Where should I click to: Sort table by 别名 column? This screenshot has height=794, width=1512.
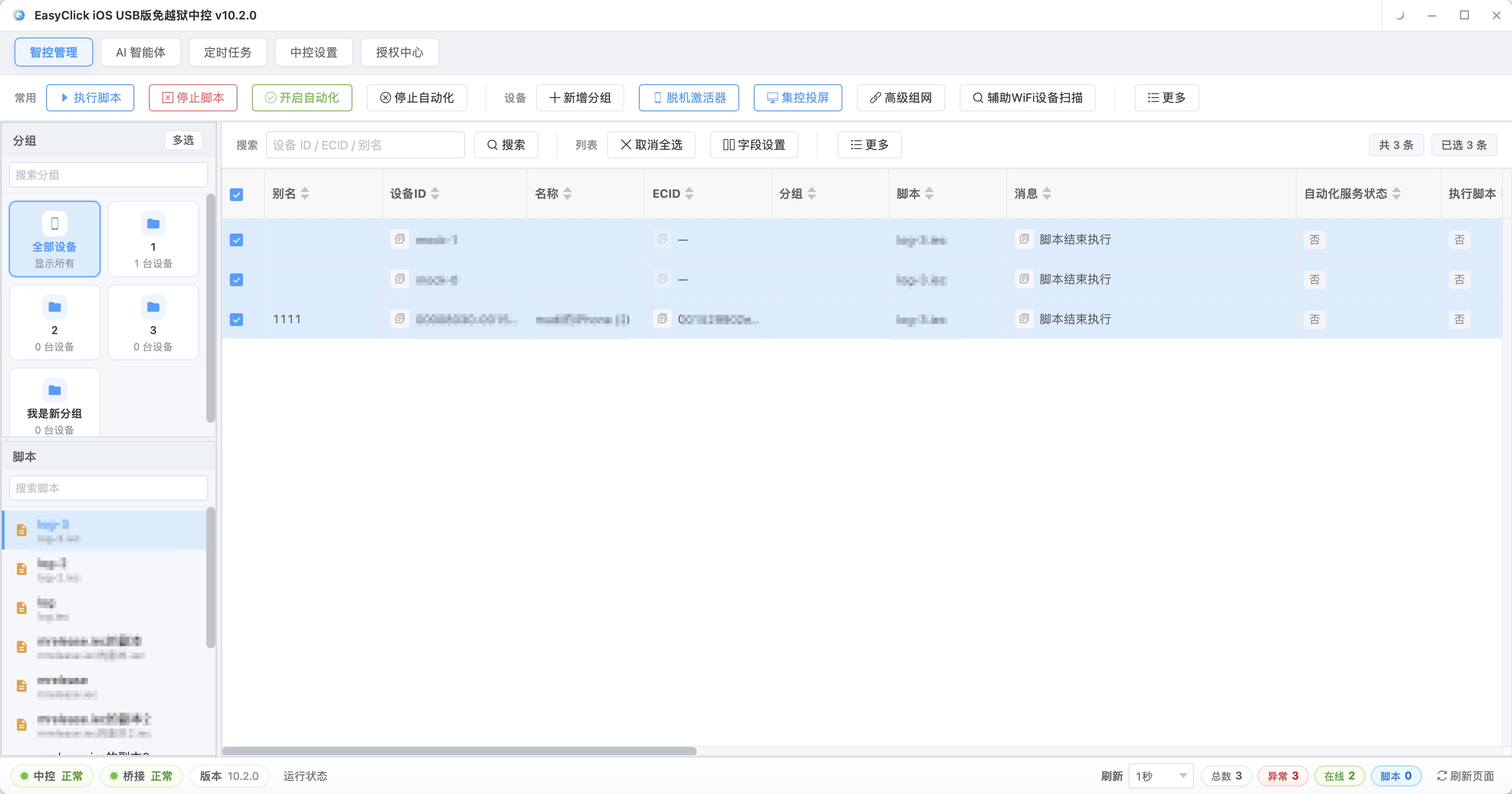coord(304,194)
